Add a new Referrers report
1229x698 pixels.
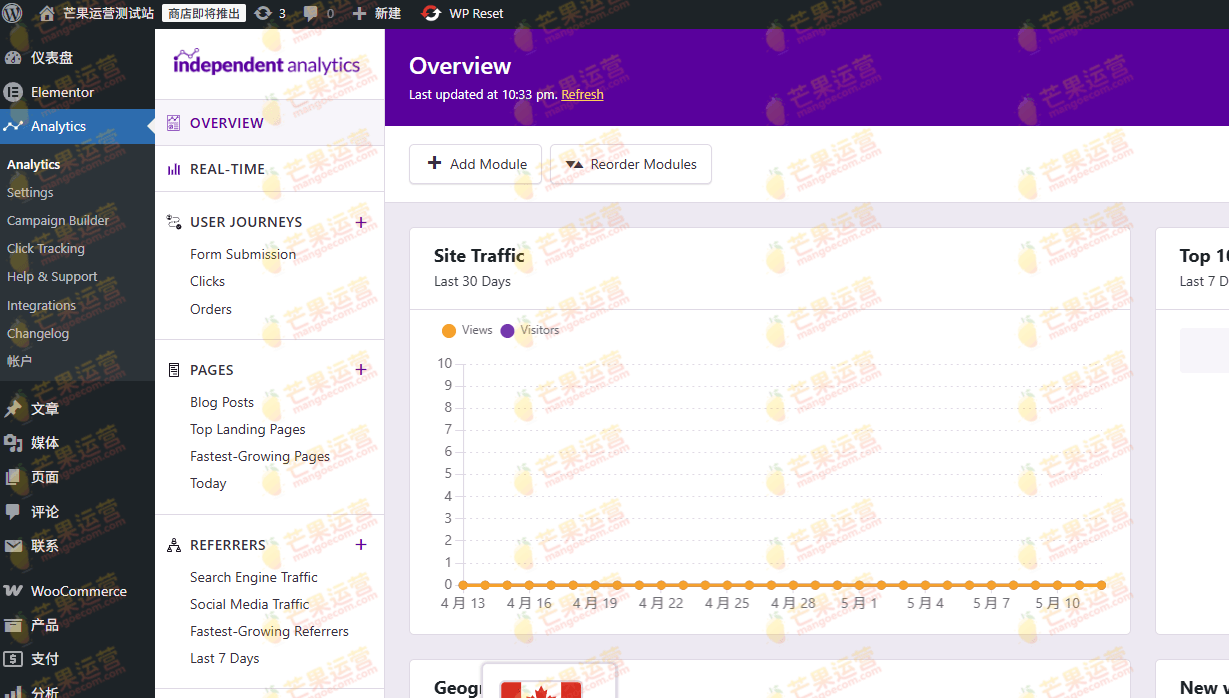point(361,545)
